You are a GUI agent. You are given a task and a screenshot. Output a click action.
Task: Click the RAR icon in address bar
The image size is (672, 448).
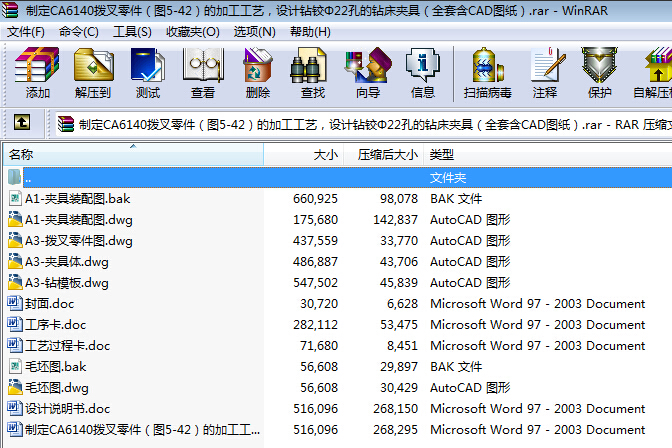coord(66,124)
